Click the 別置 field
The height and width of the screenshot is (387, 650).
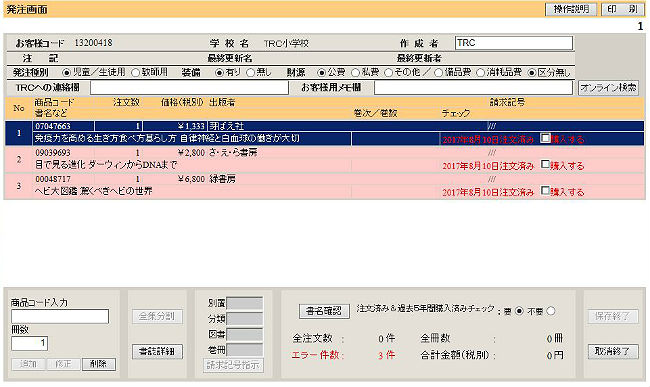(245, 303)
